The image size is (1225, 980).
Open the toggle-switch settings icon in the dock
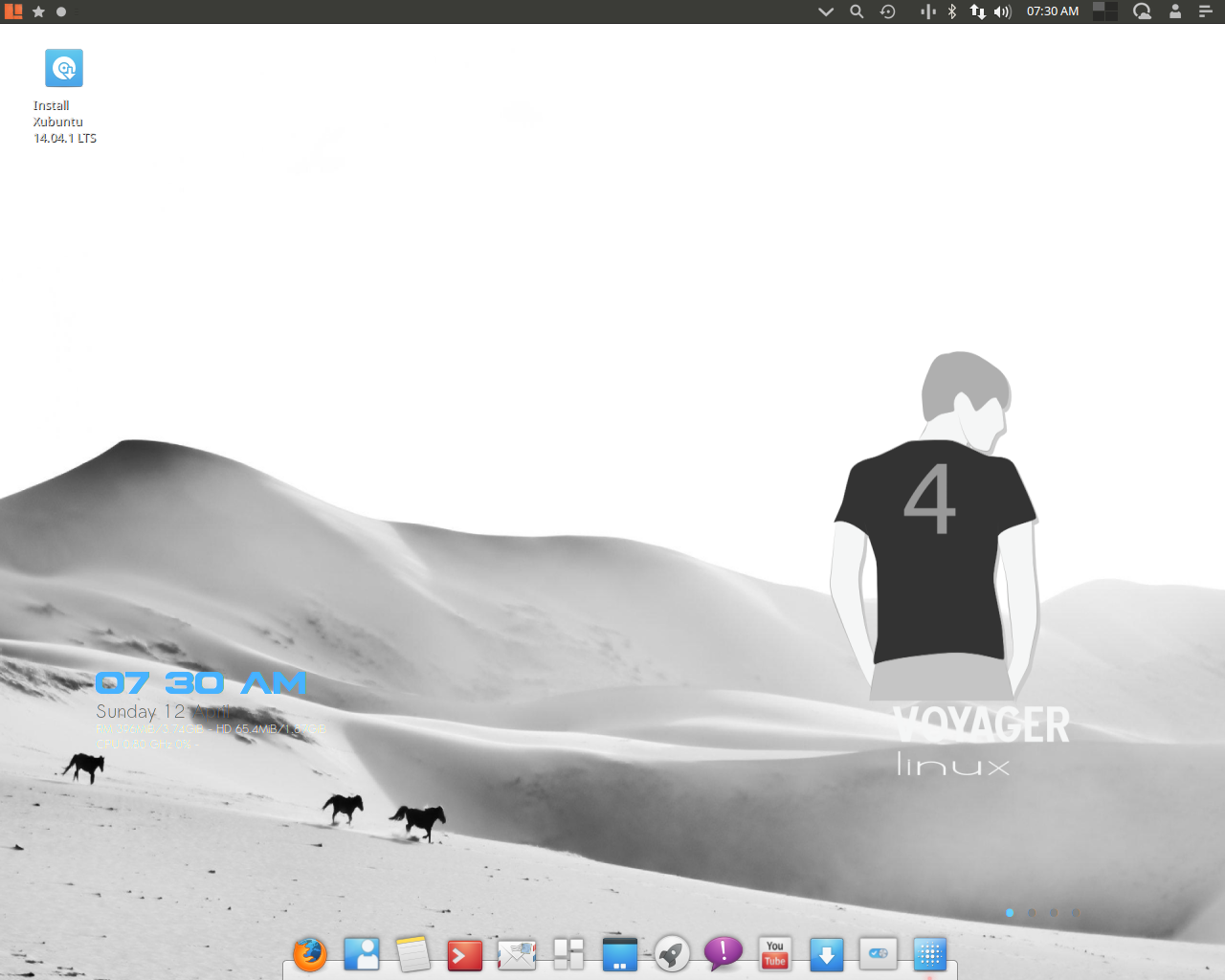pyautogui.click(x=879, y=953)
